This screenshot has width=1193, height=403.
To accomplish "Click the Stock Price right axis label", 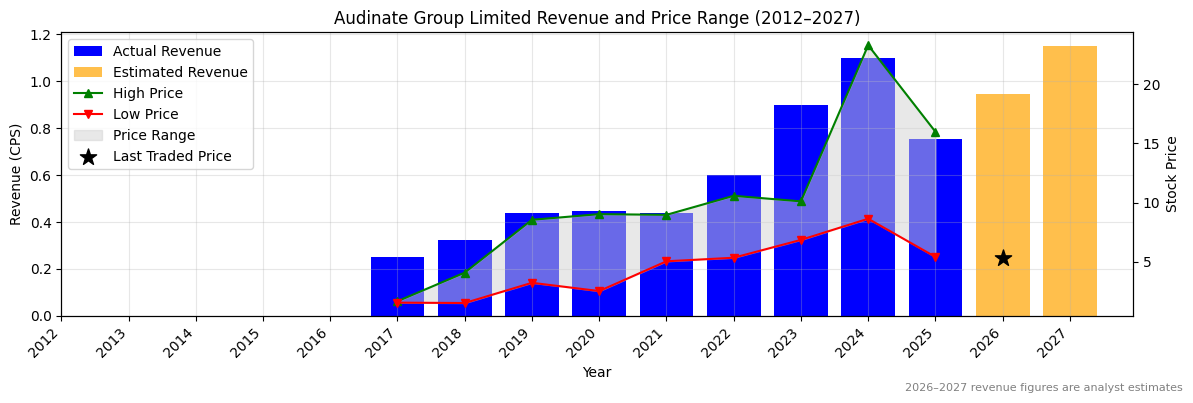I will click(x=1172, y=174).
